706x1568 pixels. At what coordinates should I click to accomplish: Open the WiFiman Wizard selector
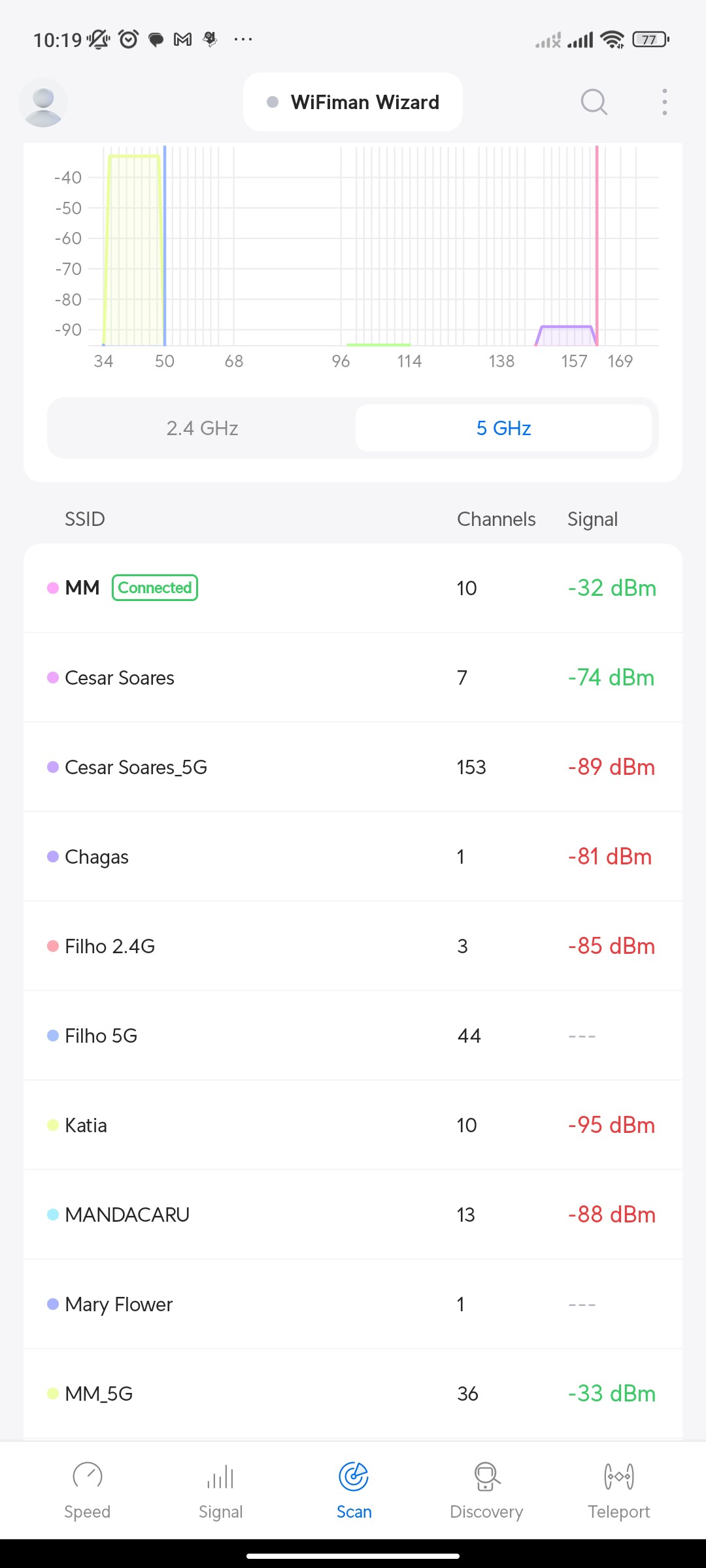(x=353, y=102)
